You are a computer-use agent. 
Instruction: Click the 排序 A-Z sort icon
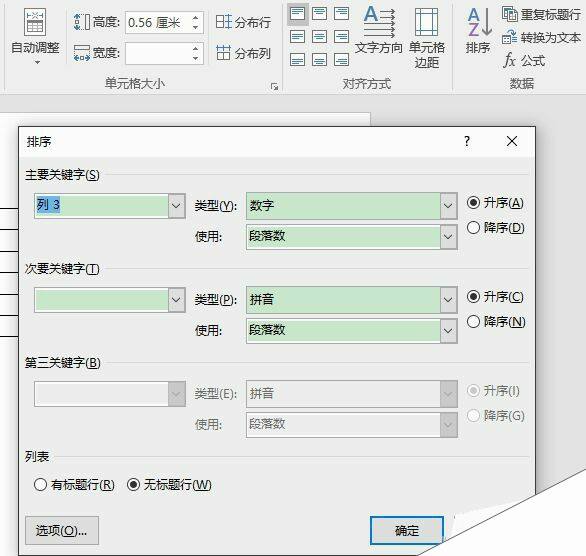(478, 31)
